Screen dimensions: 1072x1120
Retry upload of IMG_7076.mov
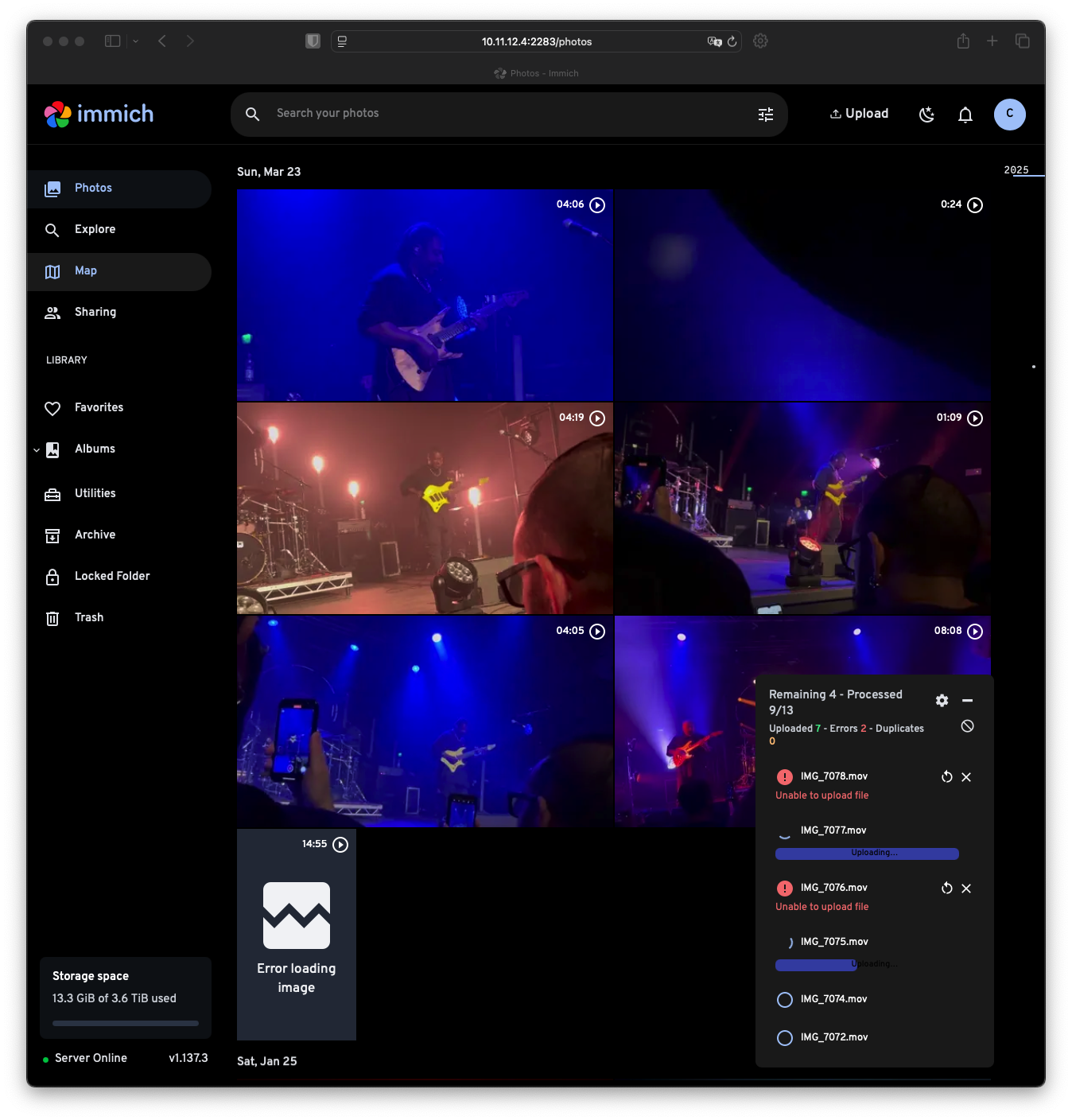click(947, 889)
